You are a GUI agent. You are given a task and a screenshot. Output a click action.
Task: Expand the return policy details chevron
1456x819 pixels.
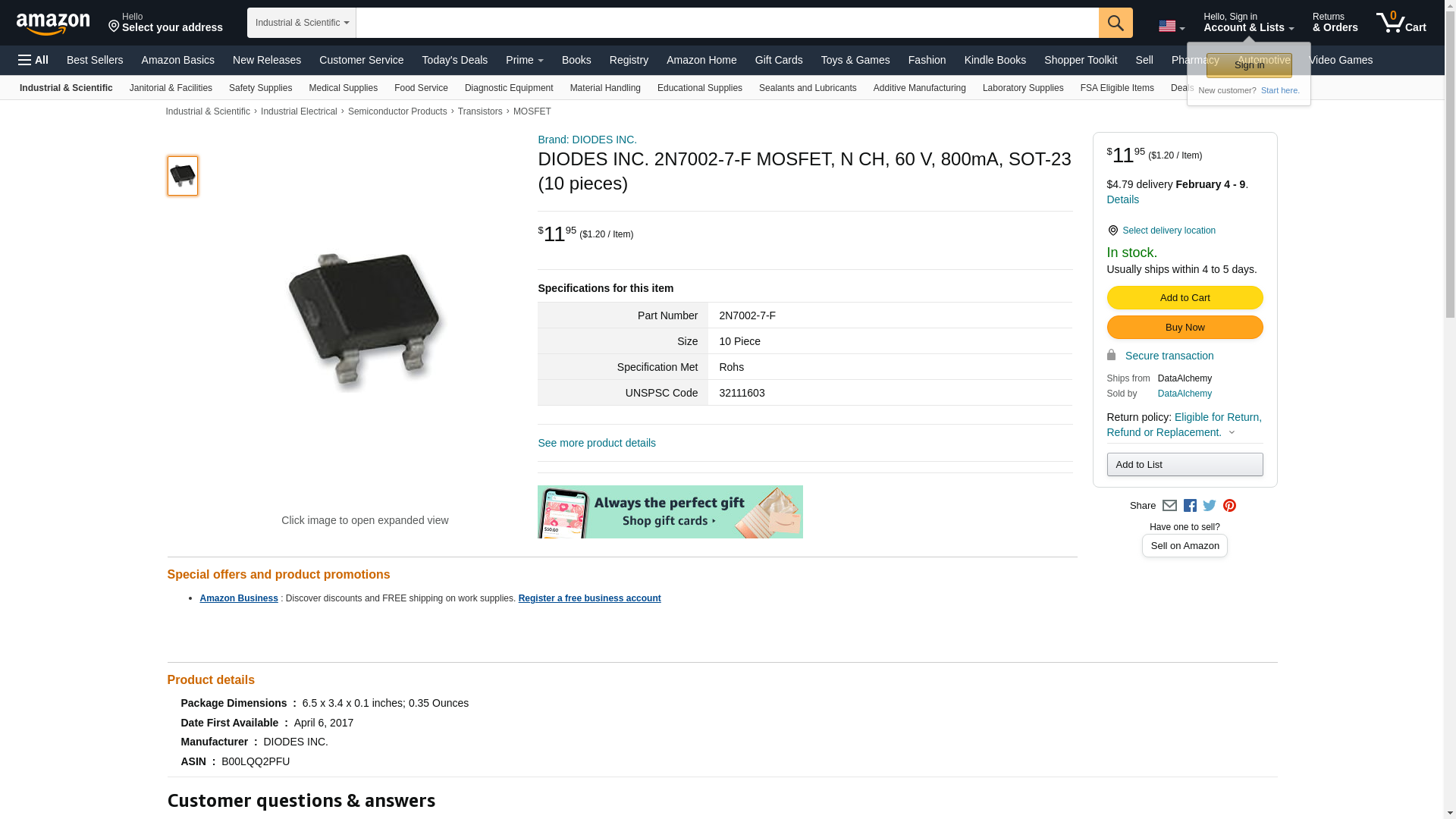tap(1232, 433)
